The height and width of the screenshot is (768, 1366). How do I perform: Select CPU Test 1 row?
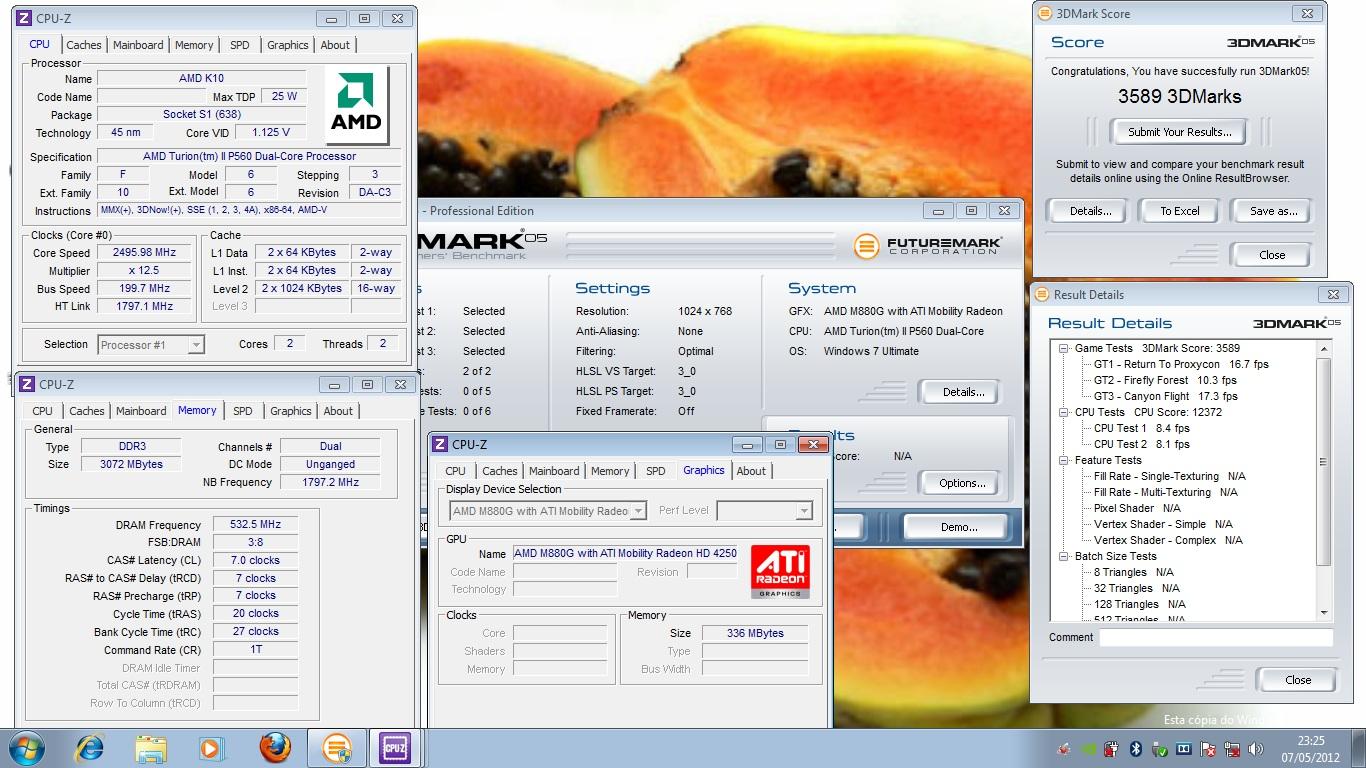pos(1141,428)
